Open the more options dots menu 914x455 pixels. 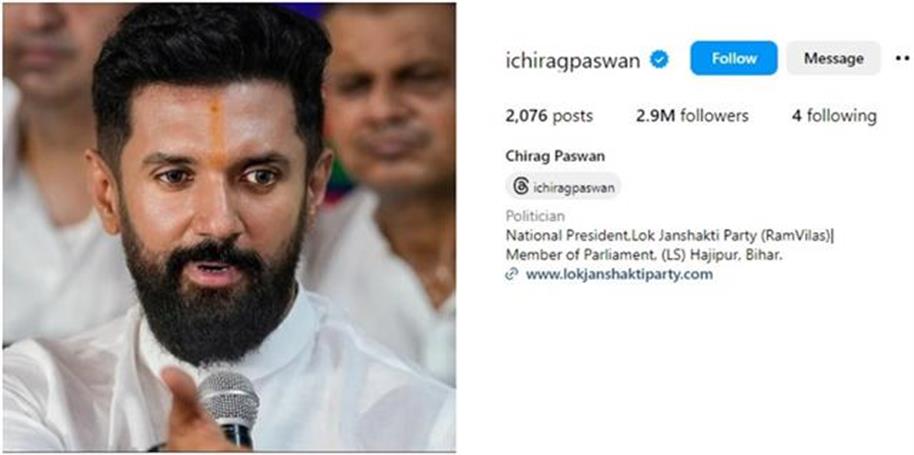902,58
